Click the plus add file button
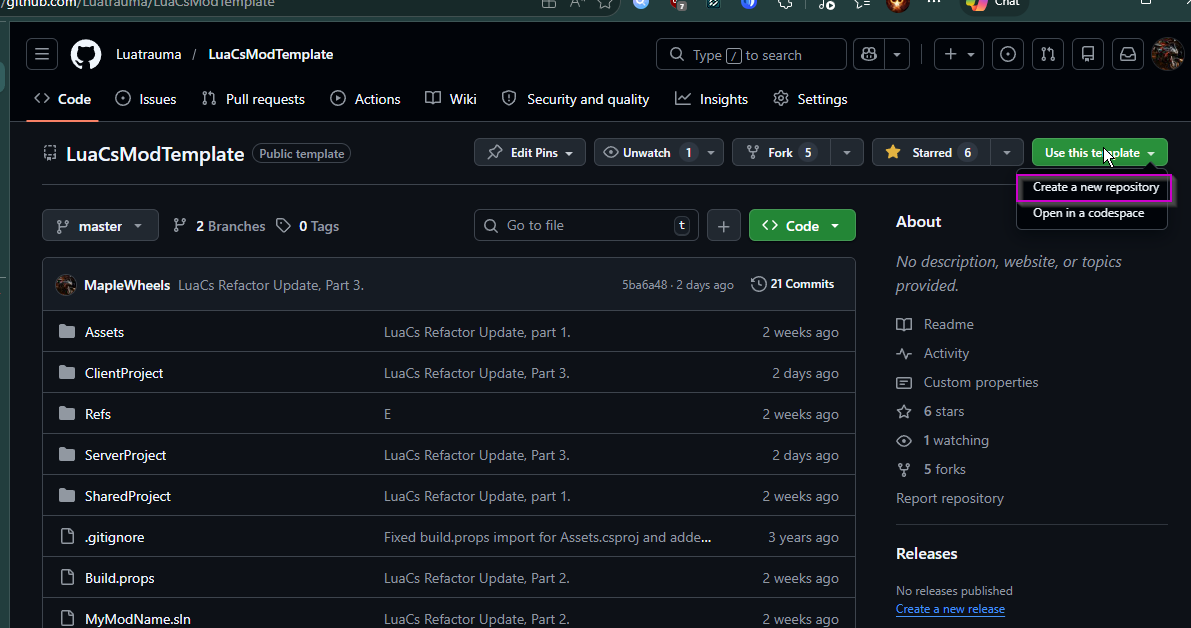1191x628 pixels. tap(724, 226)
